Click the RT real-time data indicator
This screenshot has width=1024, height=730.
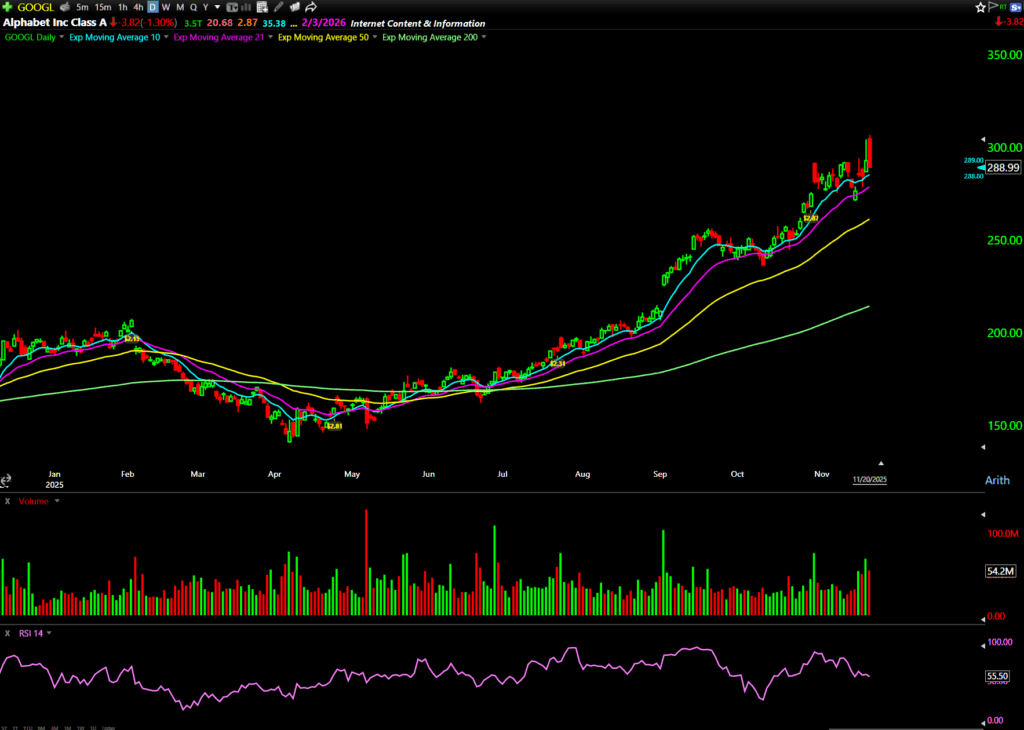click(1003, 7)
